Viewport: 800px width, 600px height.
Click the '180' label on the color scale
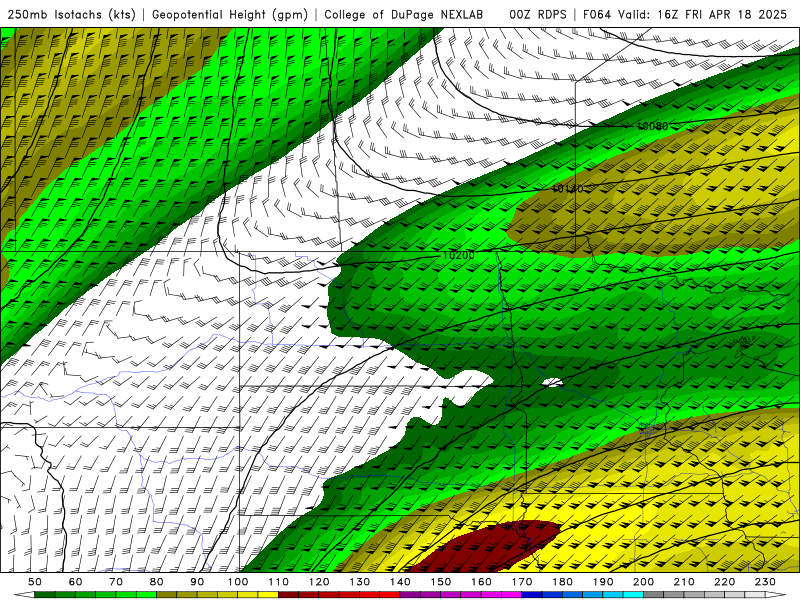click(562, 582)
